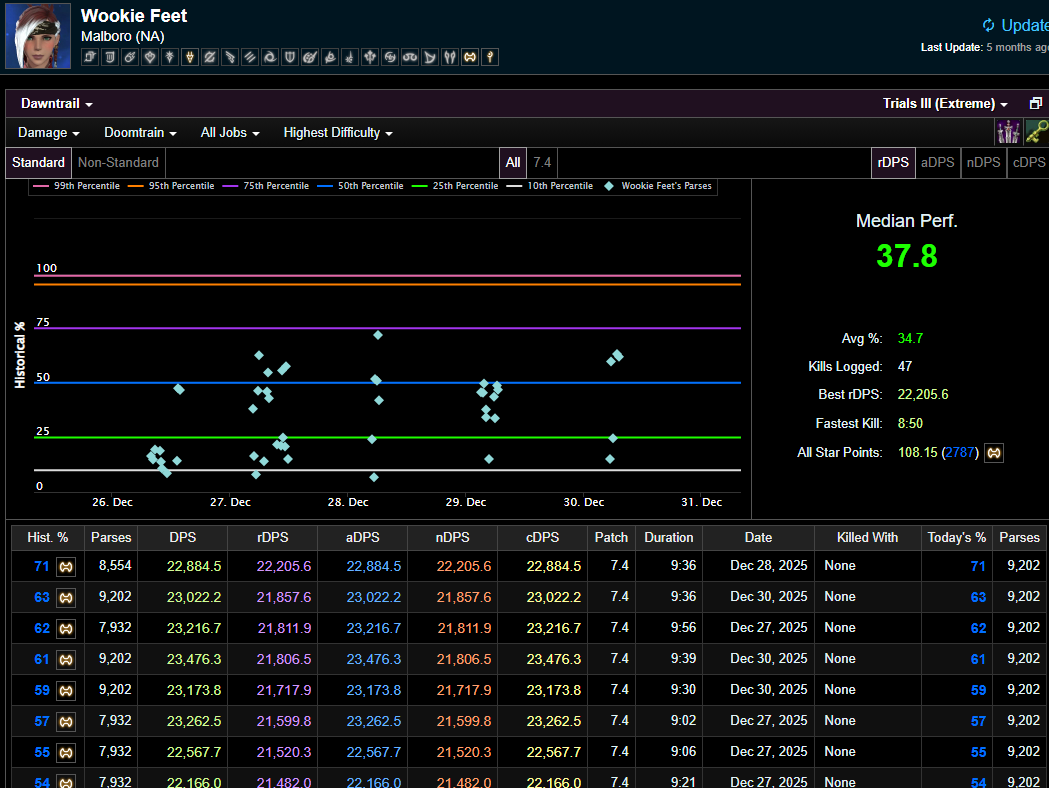Toggle Wookie Feet's Parses in legend

click(x=657, y=186)
